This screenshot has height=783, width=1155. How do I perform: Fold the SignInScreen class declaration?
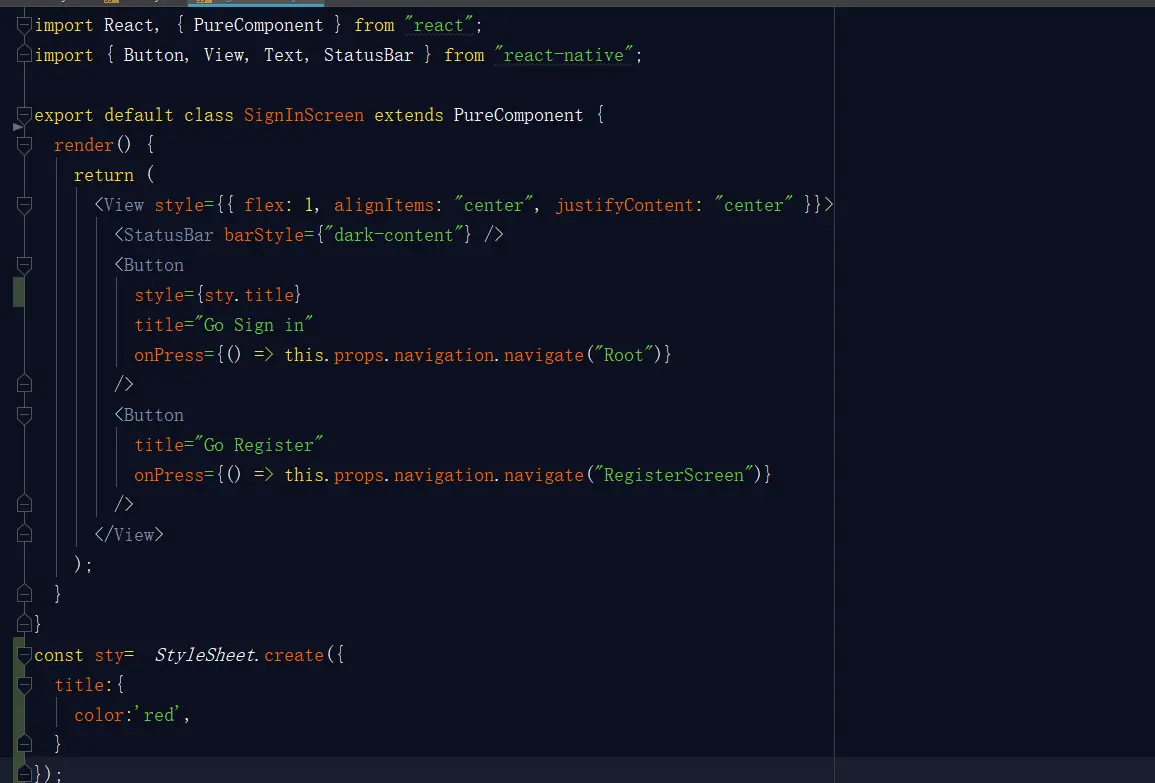click(24, 115)
